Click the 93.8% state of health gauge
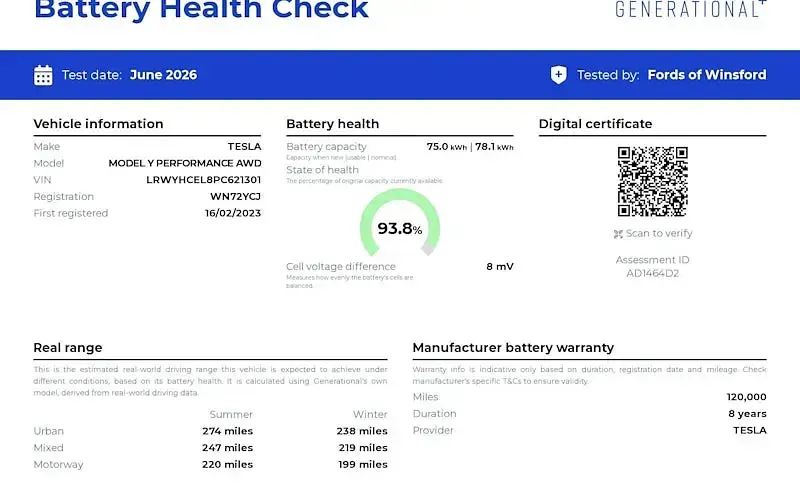Viewport: 800px width, 500px height. [400, 222]
